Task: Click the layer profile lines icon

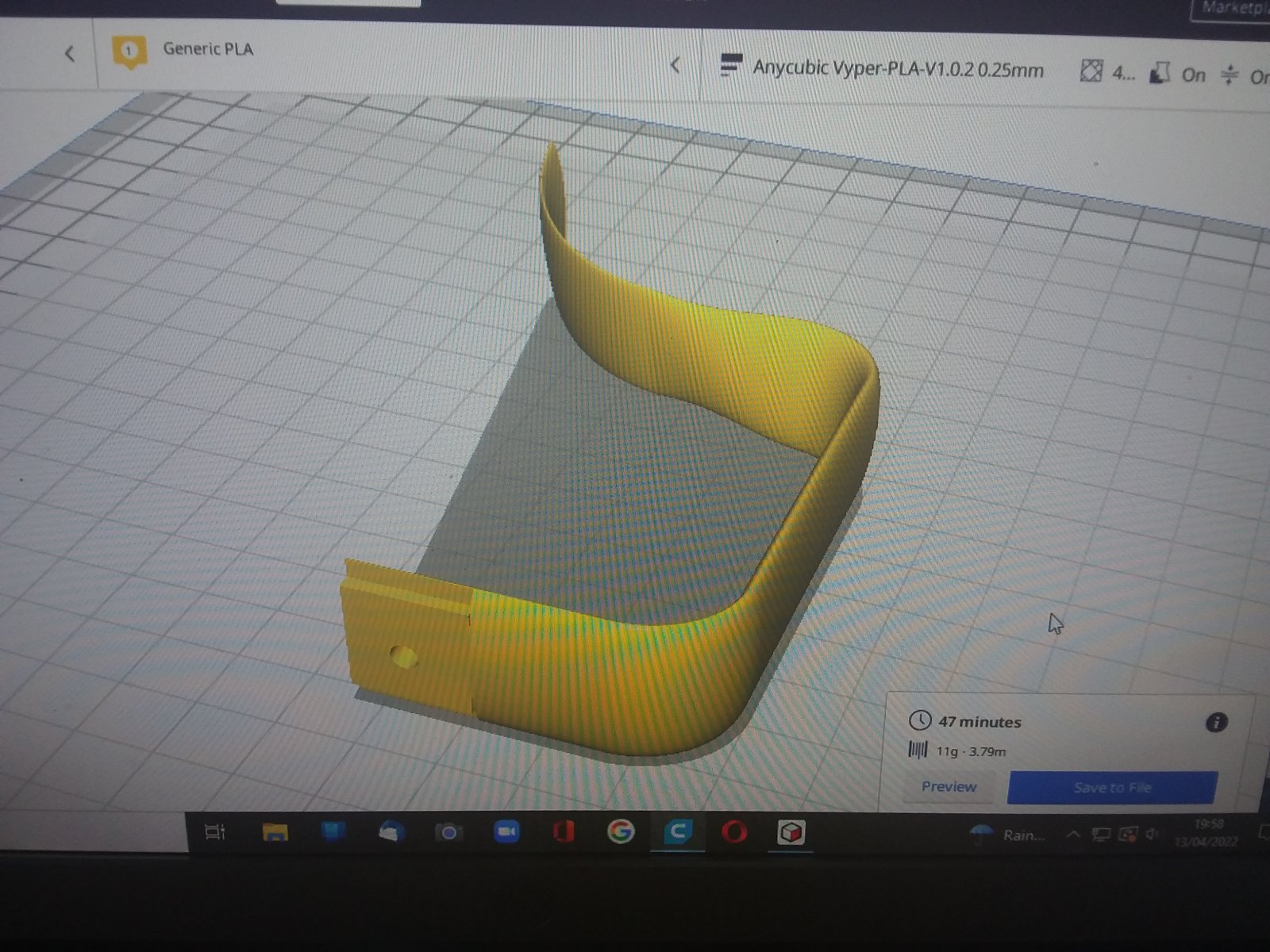Action: (x=730, y=66)
